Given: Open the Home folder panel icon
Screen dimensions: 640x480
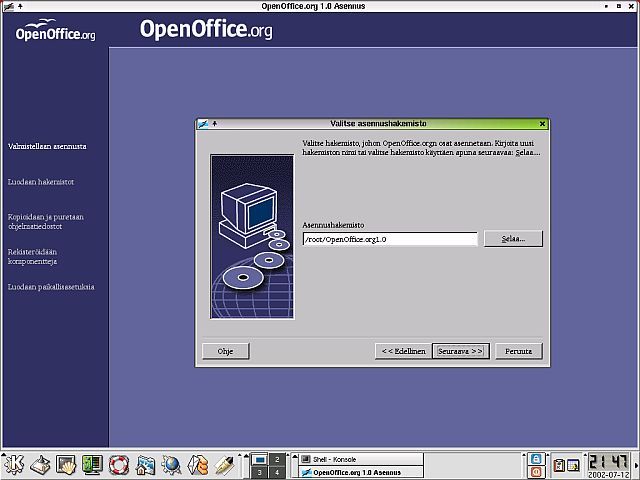Looking at the screenshot, I should (146, 465).
